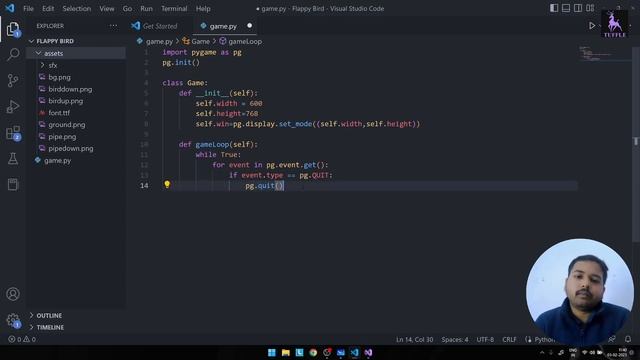Click the editor minimap preview
Image resolution: width=640 pixels, height=360 pixels.
pos(604,53)
